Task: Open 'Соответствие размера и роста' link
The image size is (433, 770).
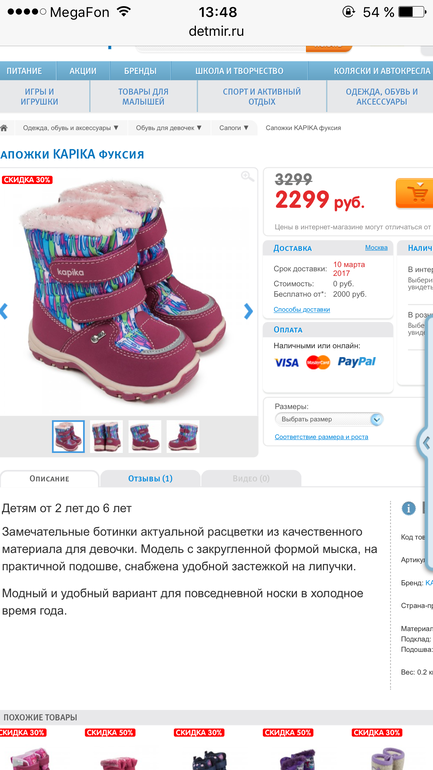Action: click(321, 437)
